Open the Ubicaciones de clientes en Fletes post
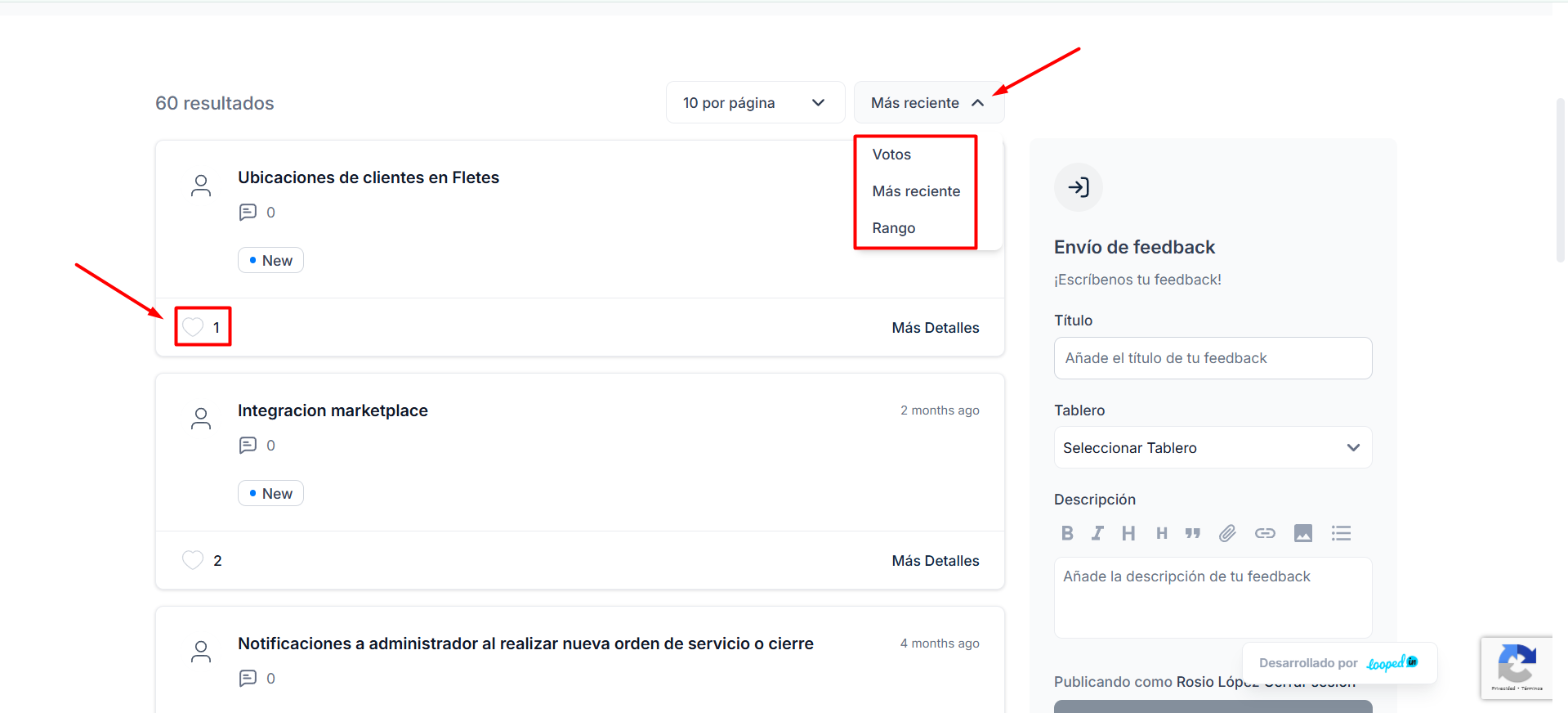 pos(368,177)
